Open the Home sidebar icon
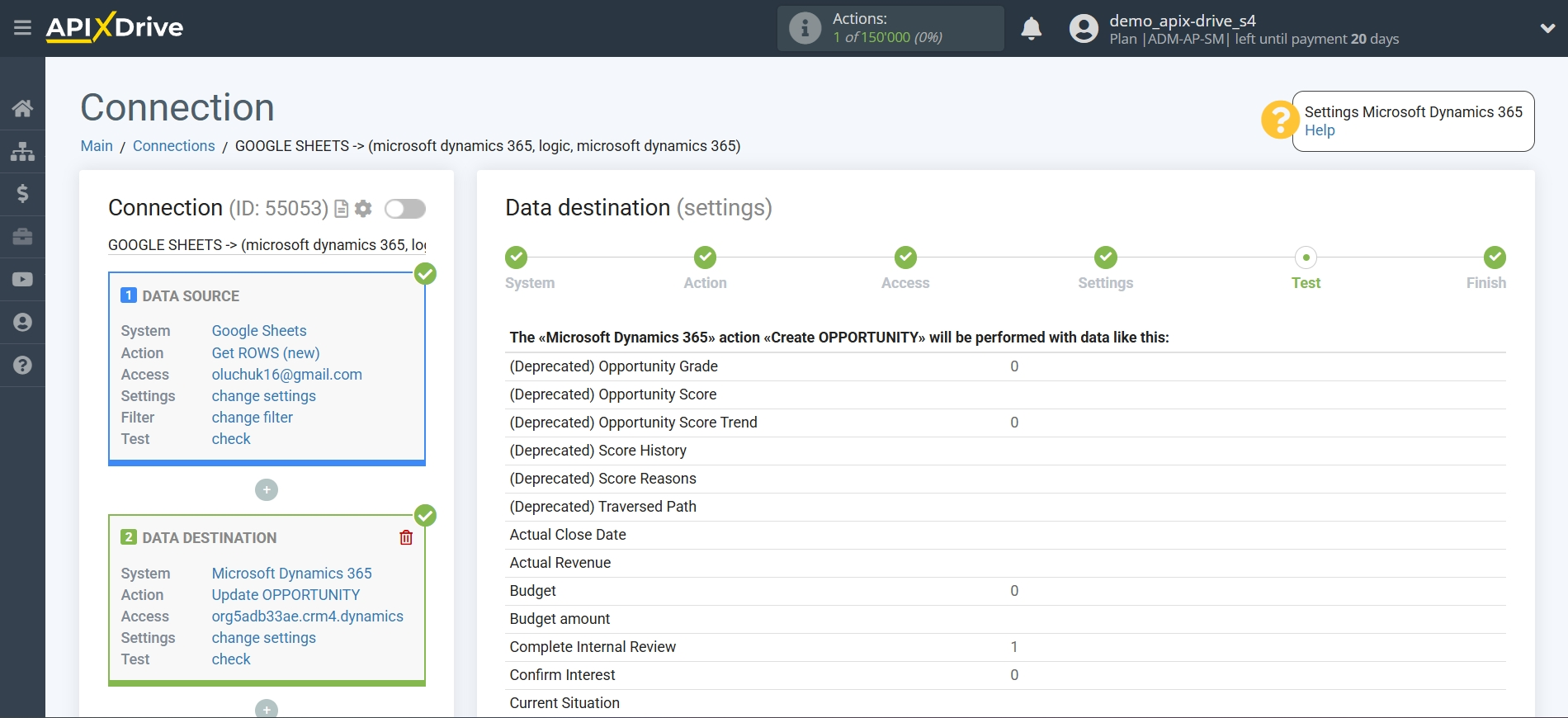This screenshot has height=718, width=1568. 22,108
